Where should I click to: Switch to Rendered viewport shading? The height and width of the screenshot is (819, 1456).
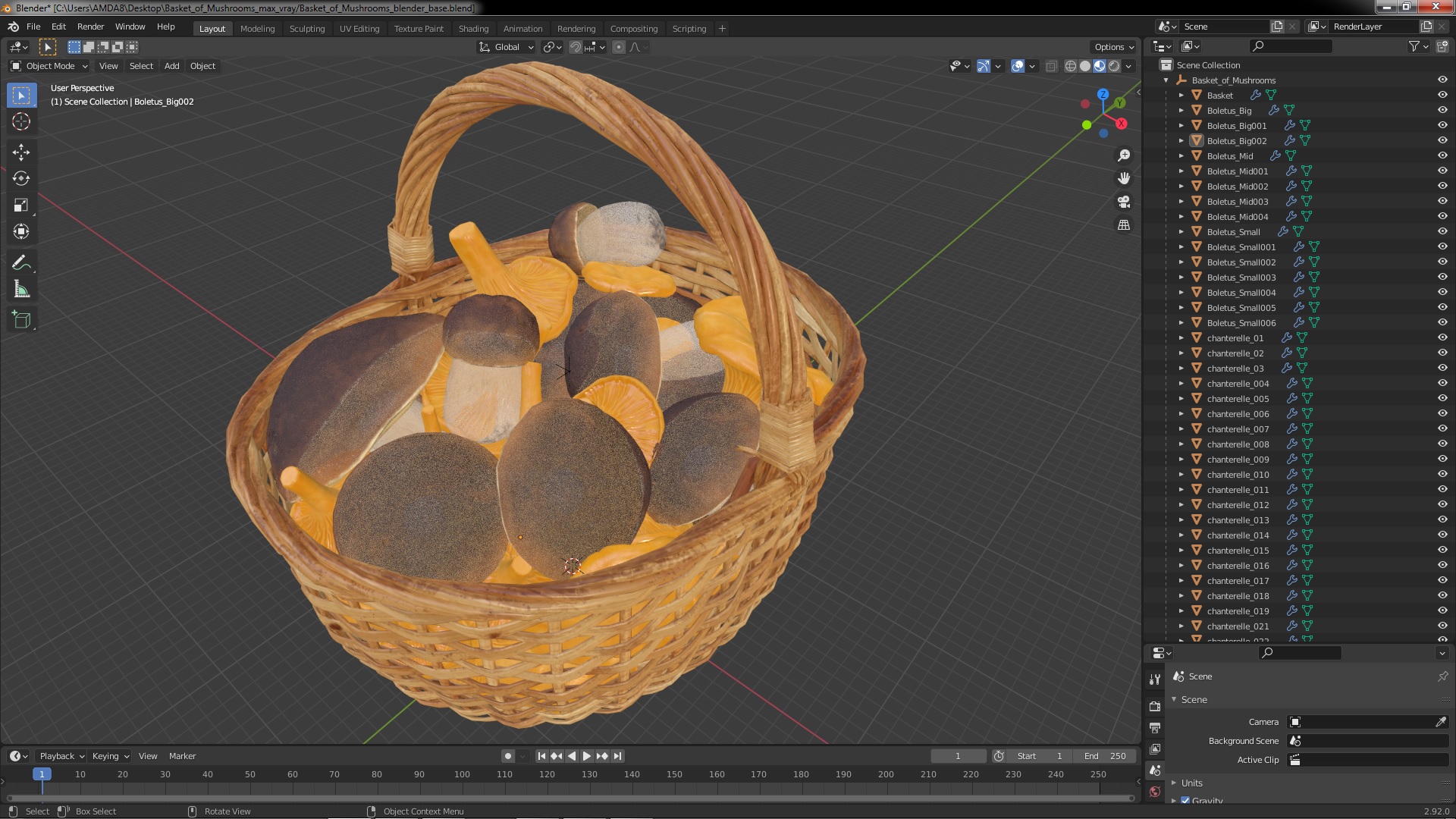pyautogui.click(x=1114, y=66)
